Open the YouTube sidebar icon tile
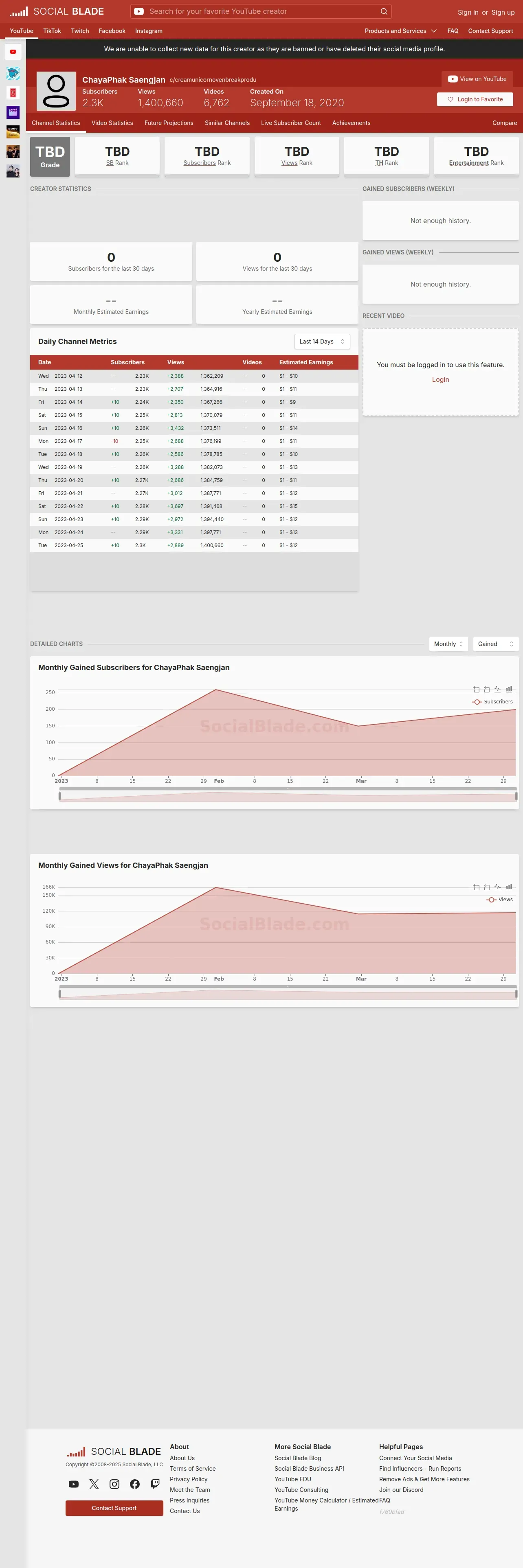523x1568 pixels. (13, 52)
